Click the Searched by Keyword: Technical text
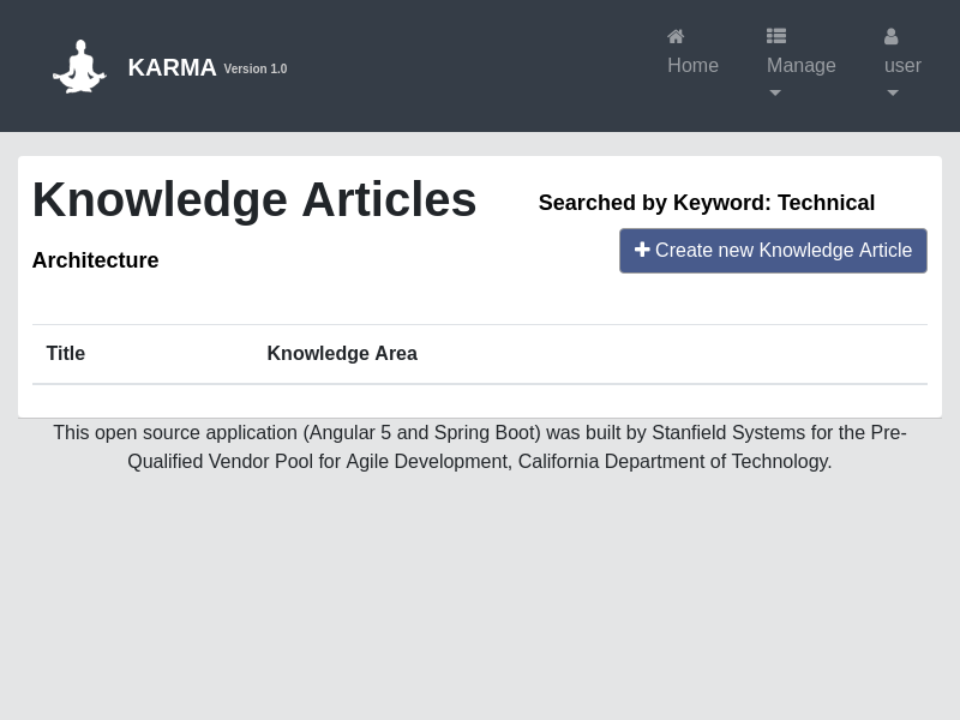This screenshot has width=960, height=720. click(x=706, y=203)
